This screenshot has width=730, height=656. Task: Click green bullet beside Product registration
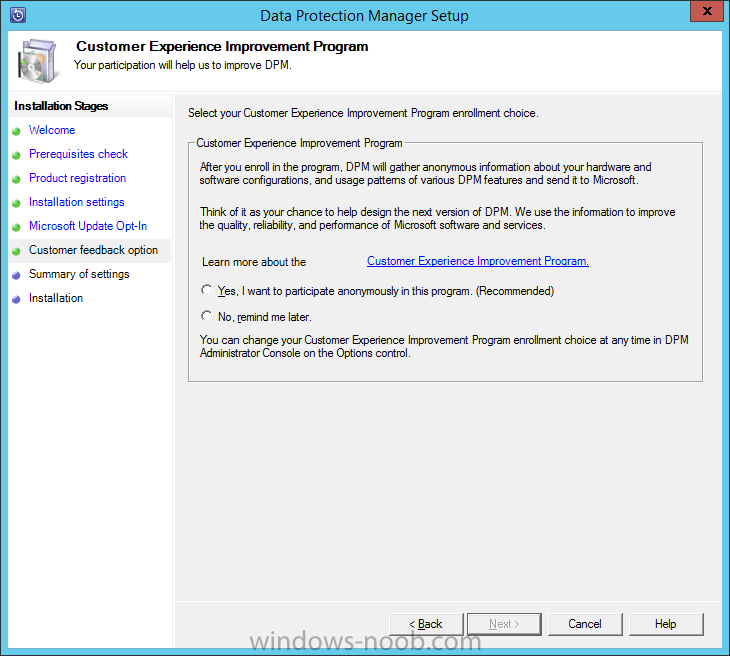pyautogui.click(x=16, y=179)
